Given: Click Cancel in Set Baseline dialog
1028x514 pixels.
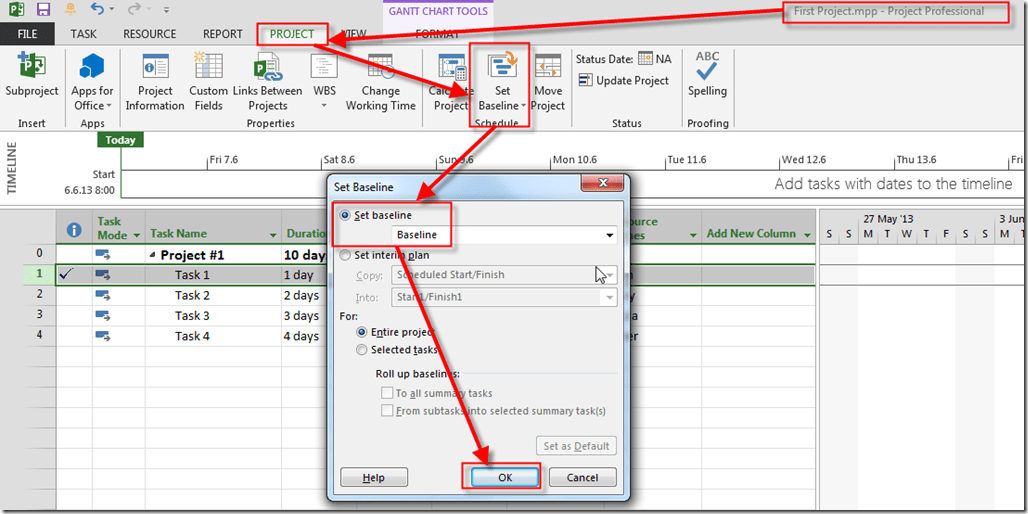Looking at the screenshot, I should pos(582,478).
